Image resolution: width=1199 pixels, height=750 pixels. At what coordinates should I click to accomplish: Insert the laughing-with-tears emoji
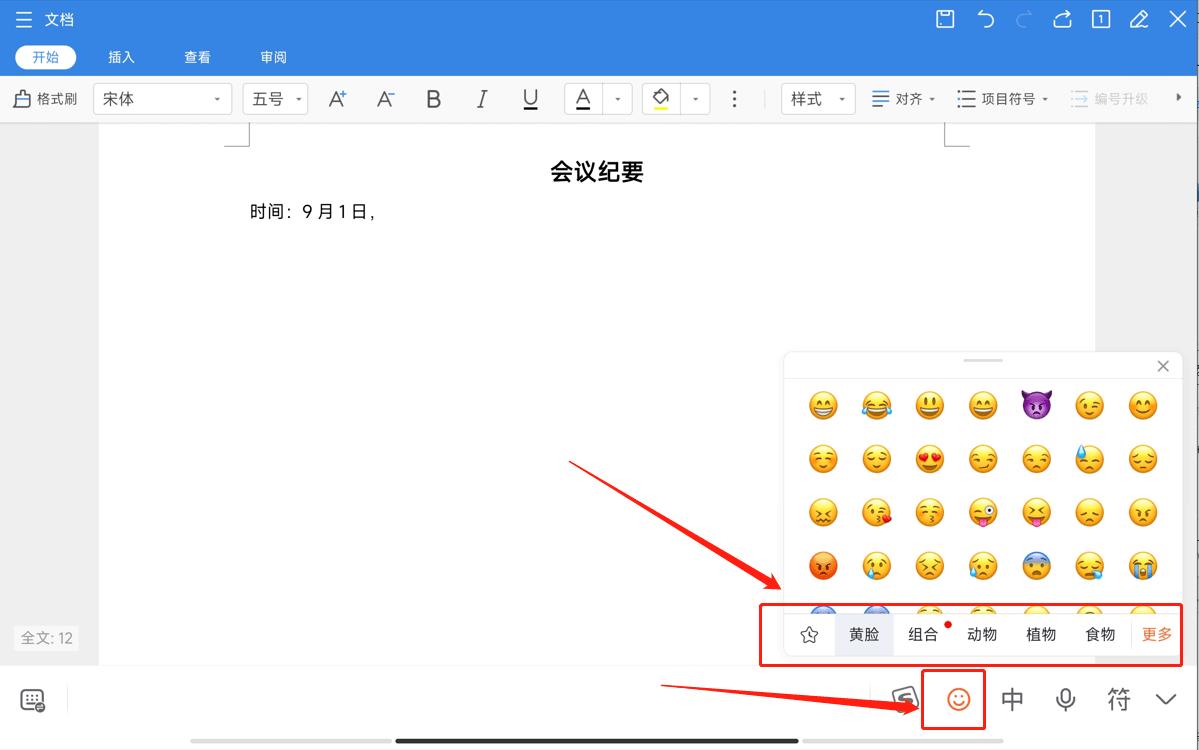click(876, 405)
